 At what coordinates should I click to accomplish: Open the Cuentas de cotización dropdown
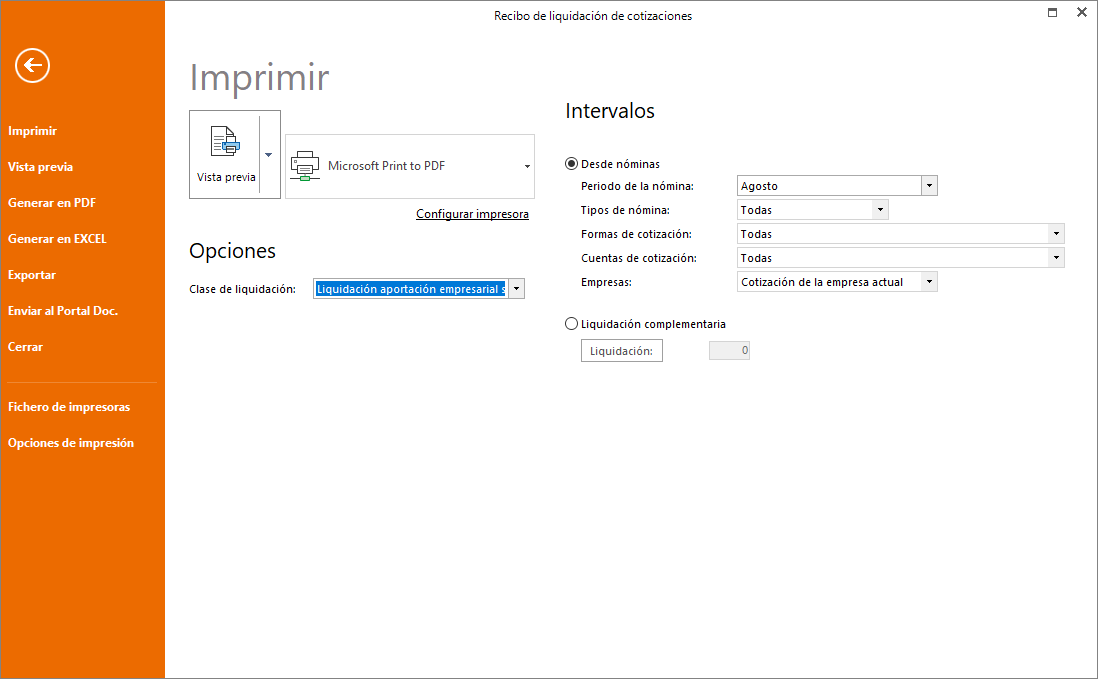(1056, 258)
